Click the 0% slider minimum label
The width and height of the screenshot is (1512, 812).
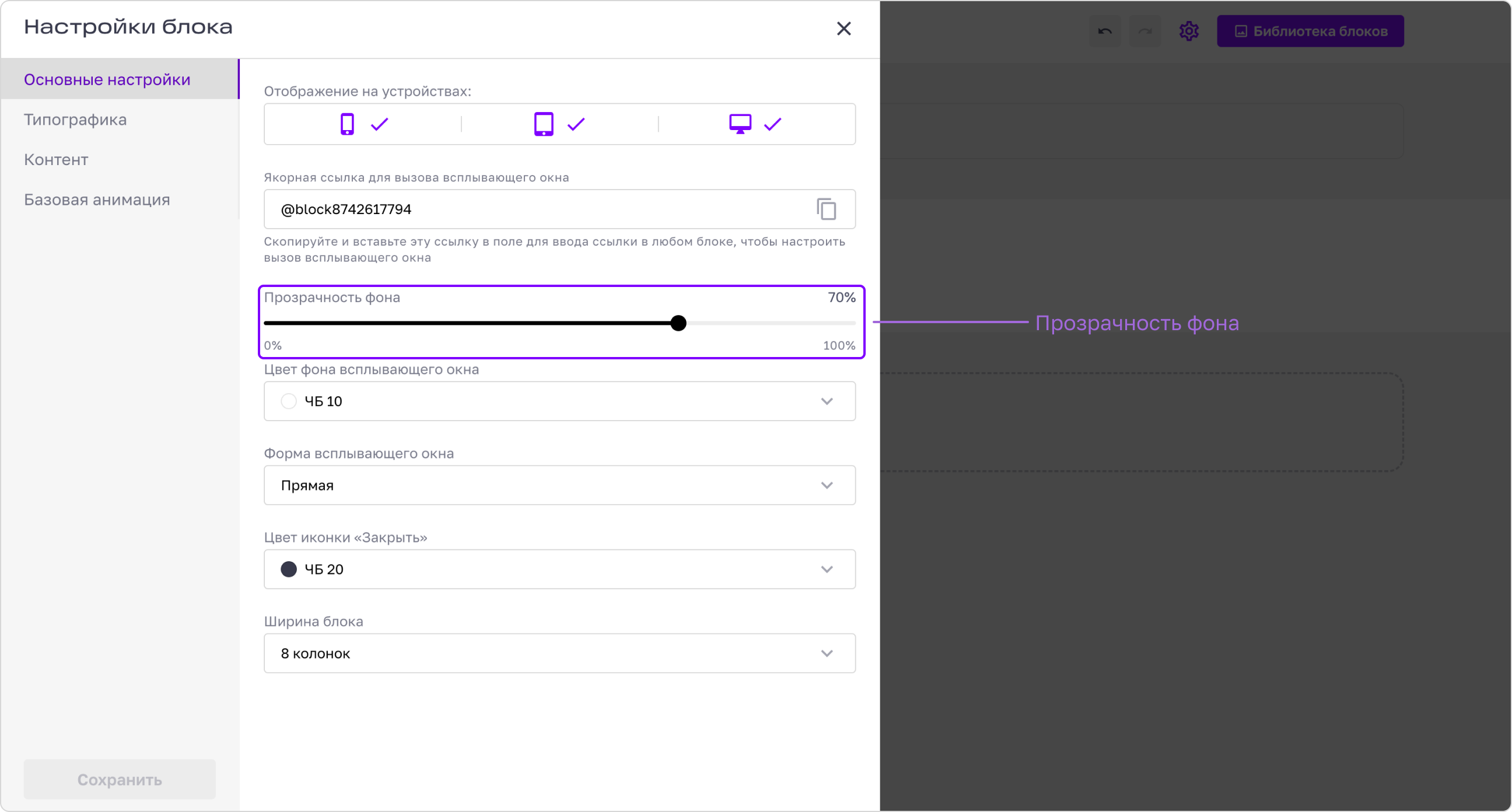(x=272, y=345)
